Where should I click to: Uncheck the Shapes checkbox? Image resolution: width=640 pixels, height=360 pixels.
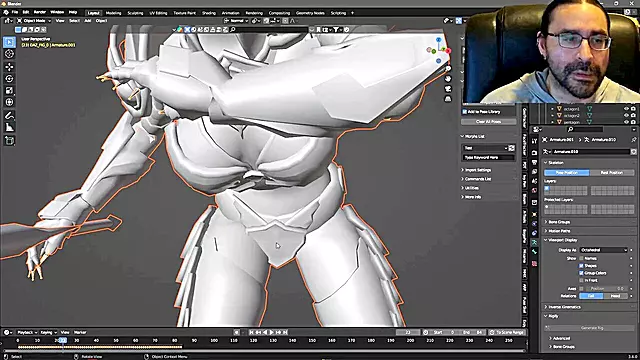(581, 266)
